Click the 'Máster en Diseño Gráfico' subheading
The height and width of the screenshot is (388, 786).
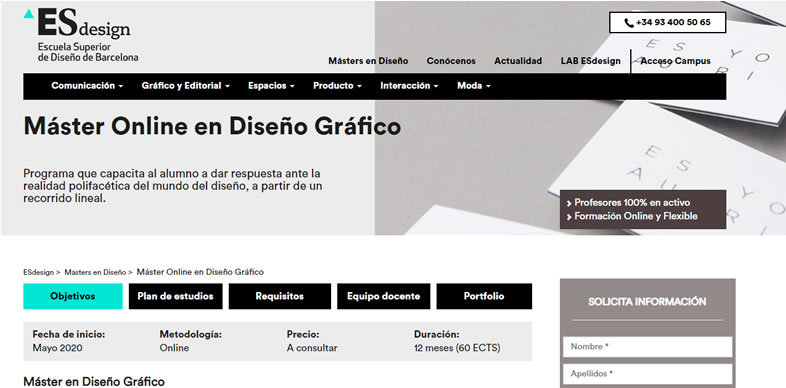click(94, 381)
